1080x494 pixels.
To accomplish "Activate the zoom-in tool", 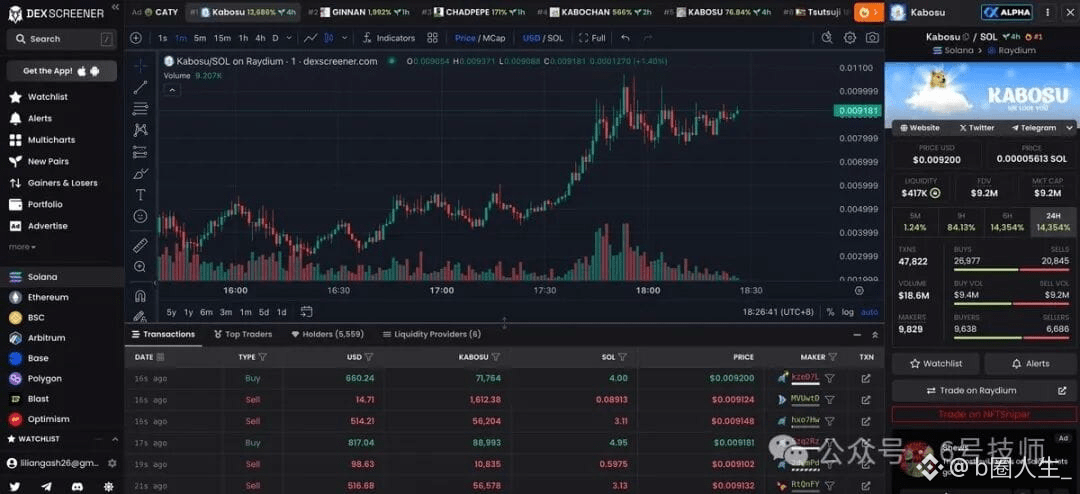I will tap(140, 267).
